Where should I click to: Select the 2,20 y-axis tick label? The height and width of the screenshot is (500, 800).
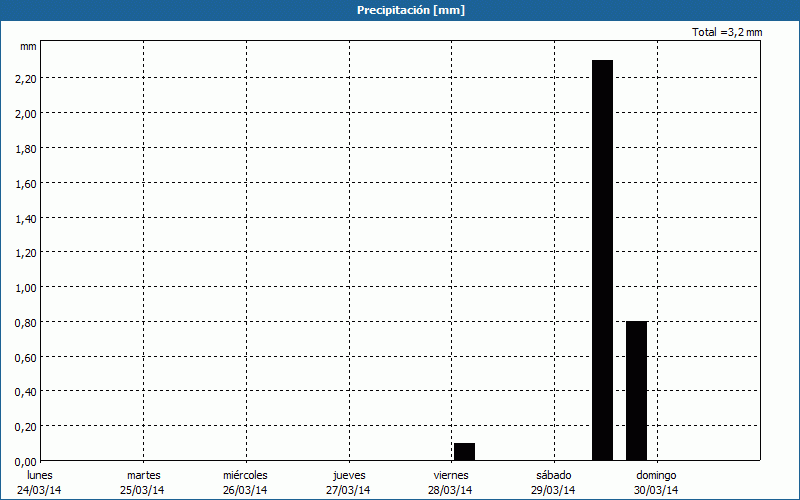26,79
